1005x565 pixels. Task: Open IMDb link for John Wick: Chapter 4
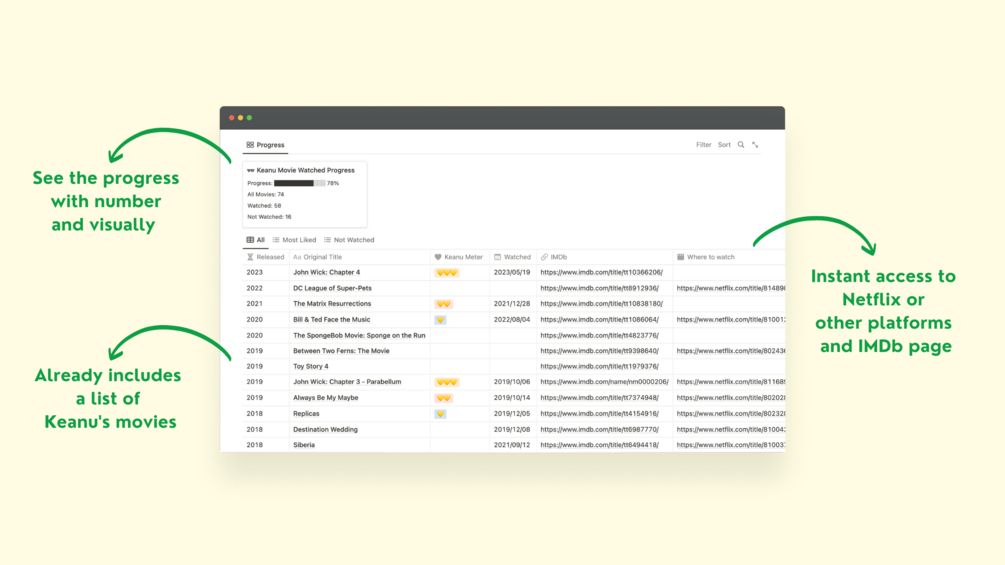coord(601,272)
